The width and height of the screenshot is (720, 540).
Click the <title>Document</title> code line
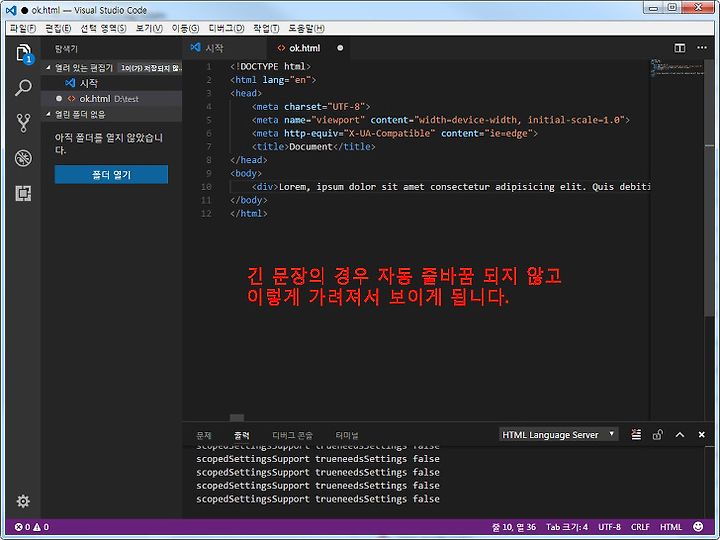pos(314,147)
